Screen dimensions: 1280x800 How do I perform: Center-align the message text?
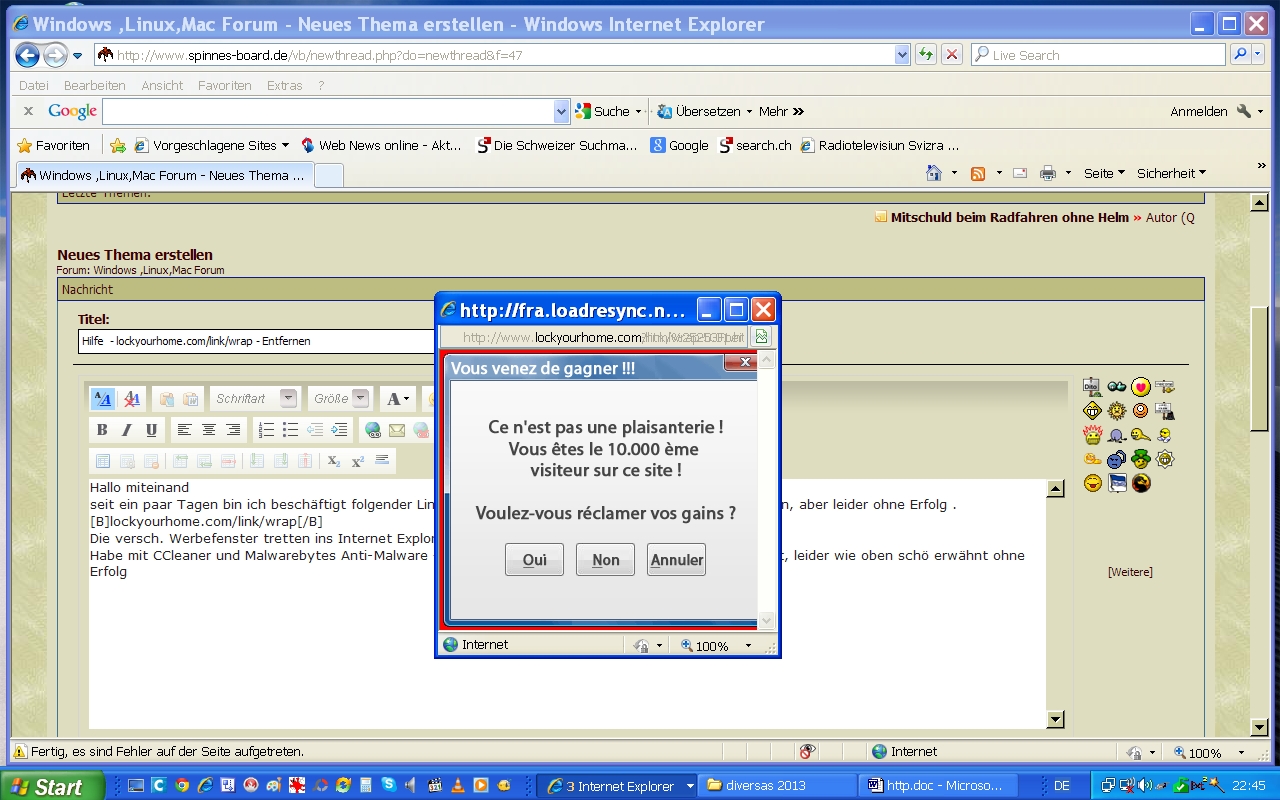(209, 430)
